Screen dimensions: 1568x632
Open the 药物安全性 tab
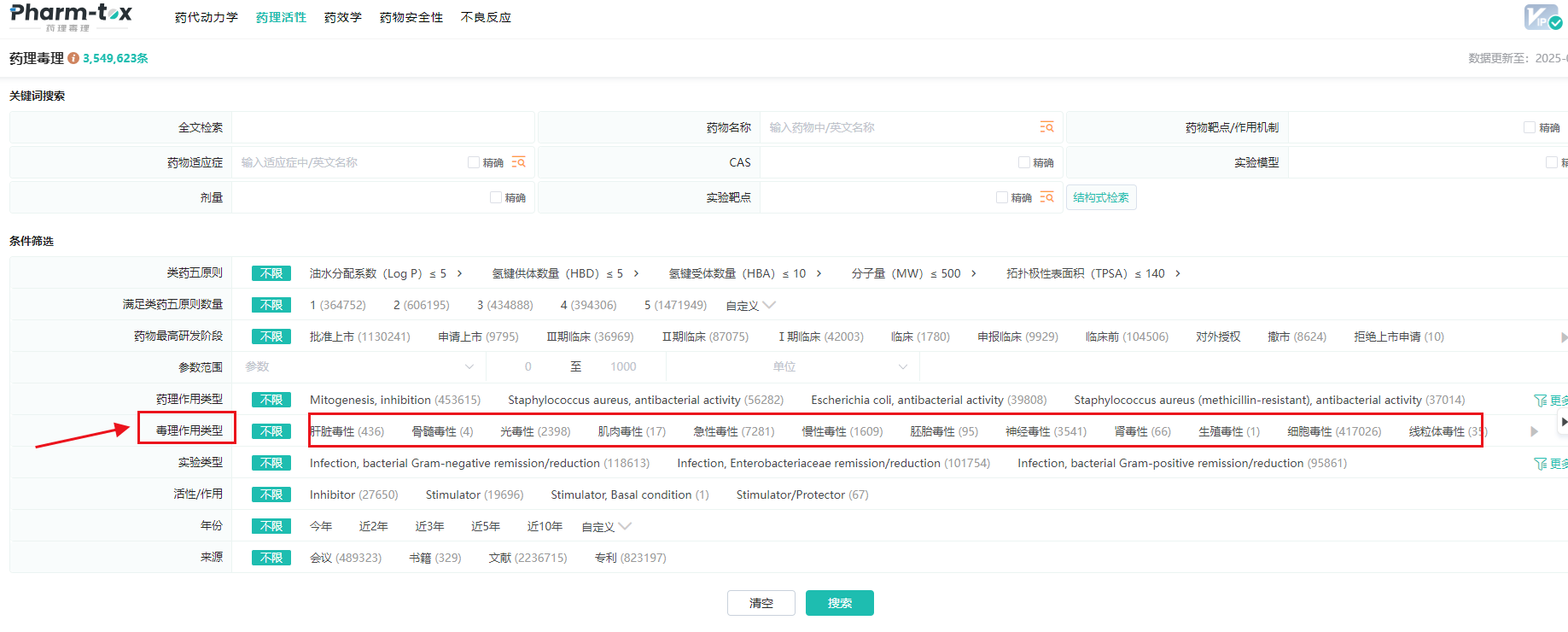[x=411, y=17]
